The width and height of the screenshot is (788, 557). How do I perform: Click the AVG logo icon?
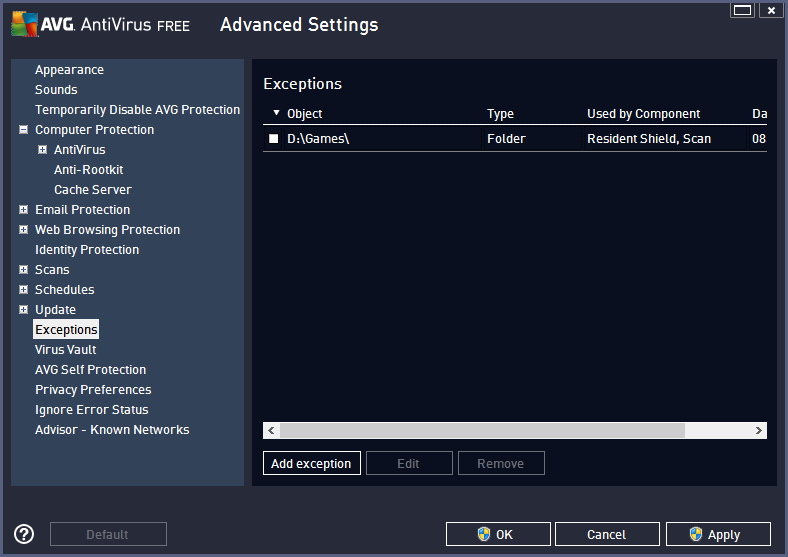click(25, 24)
